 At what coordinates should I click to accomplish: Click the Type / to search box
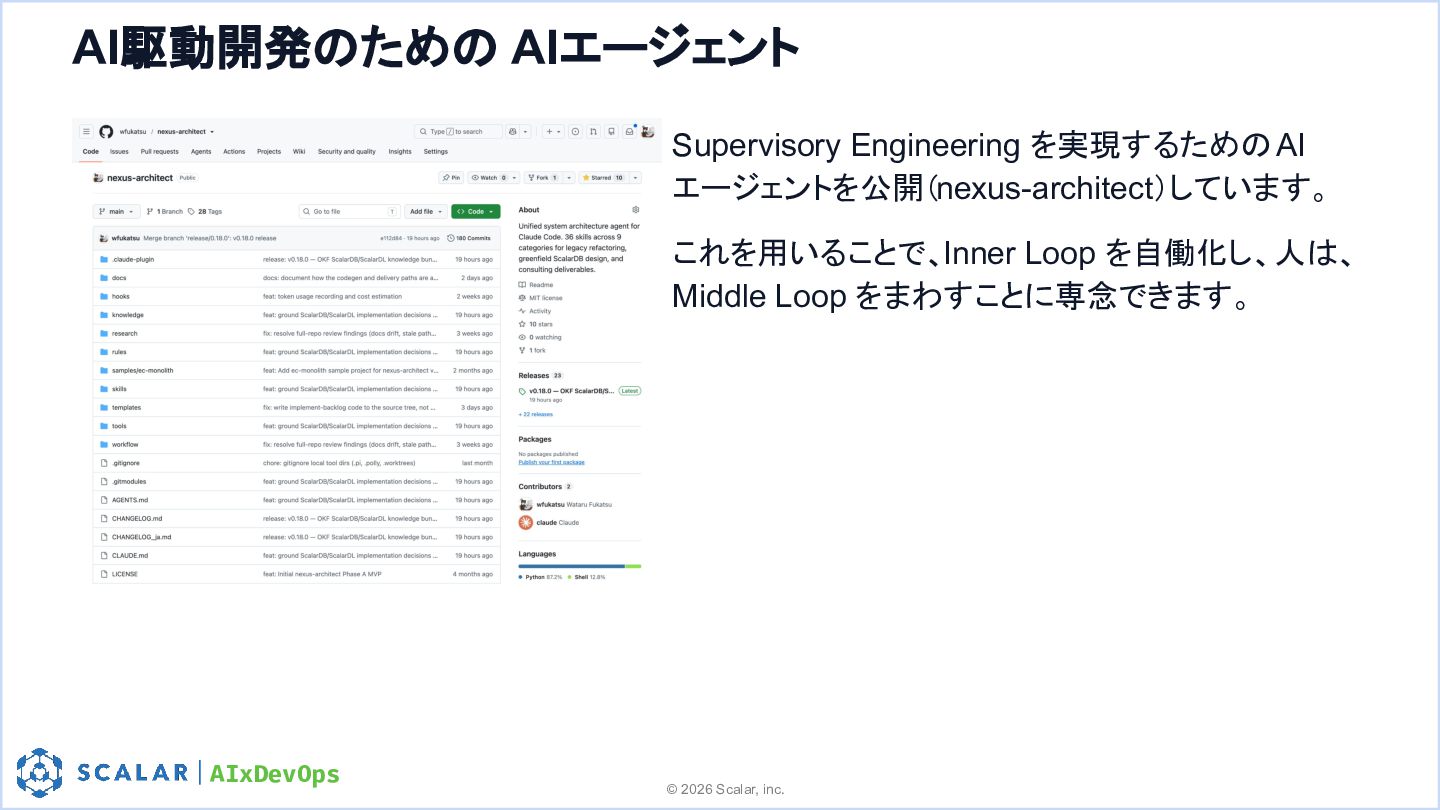click(458, 131)
